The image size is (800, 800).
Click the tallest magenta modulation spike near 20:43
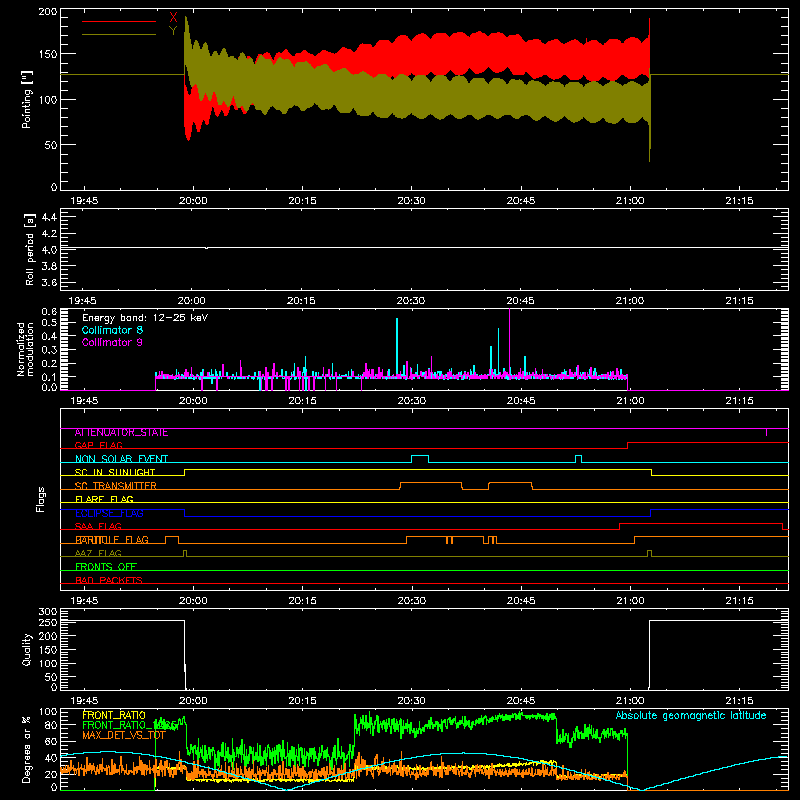[x=509, y=342]
